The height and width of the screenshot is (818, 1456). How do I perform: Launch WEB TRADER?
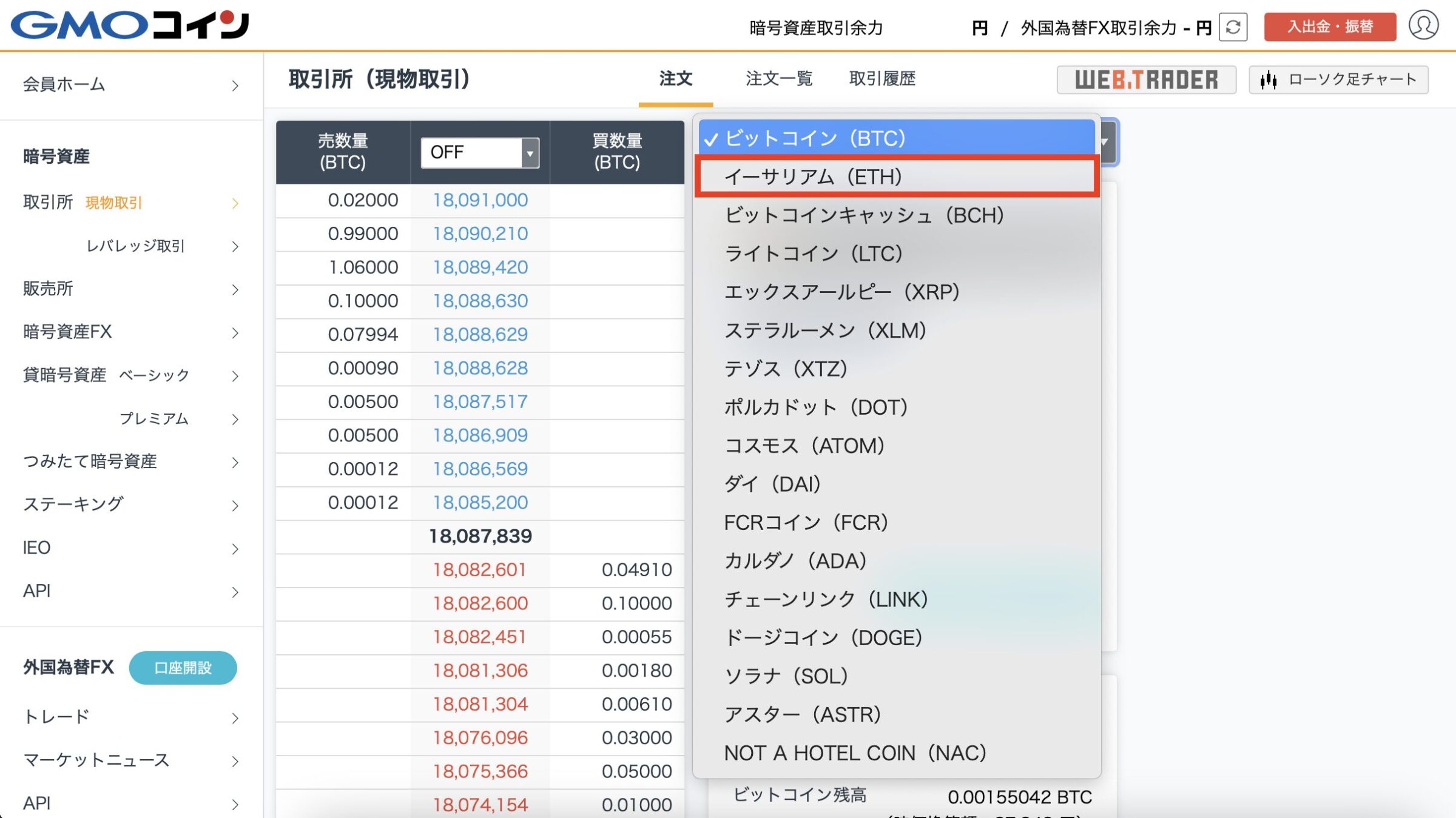coord(1147,79)
